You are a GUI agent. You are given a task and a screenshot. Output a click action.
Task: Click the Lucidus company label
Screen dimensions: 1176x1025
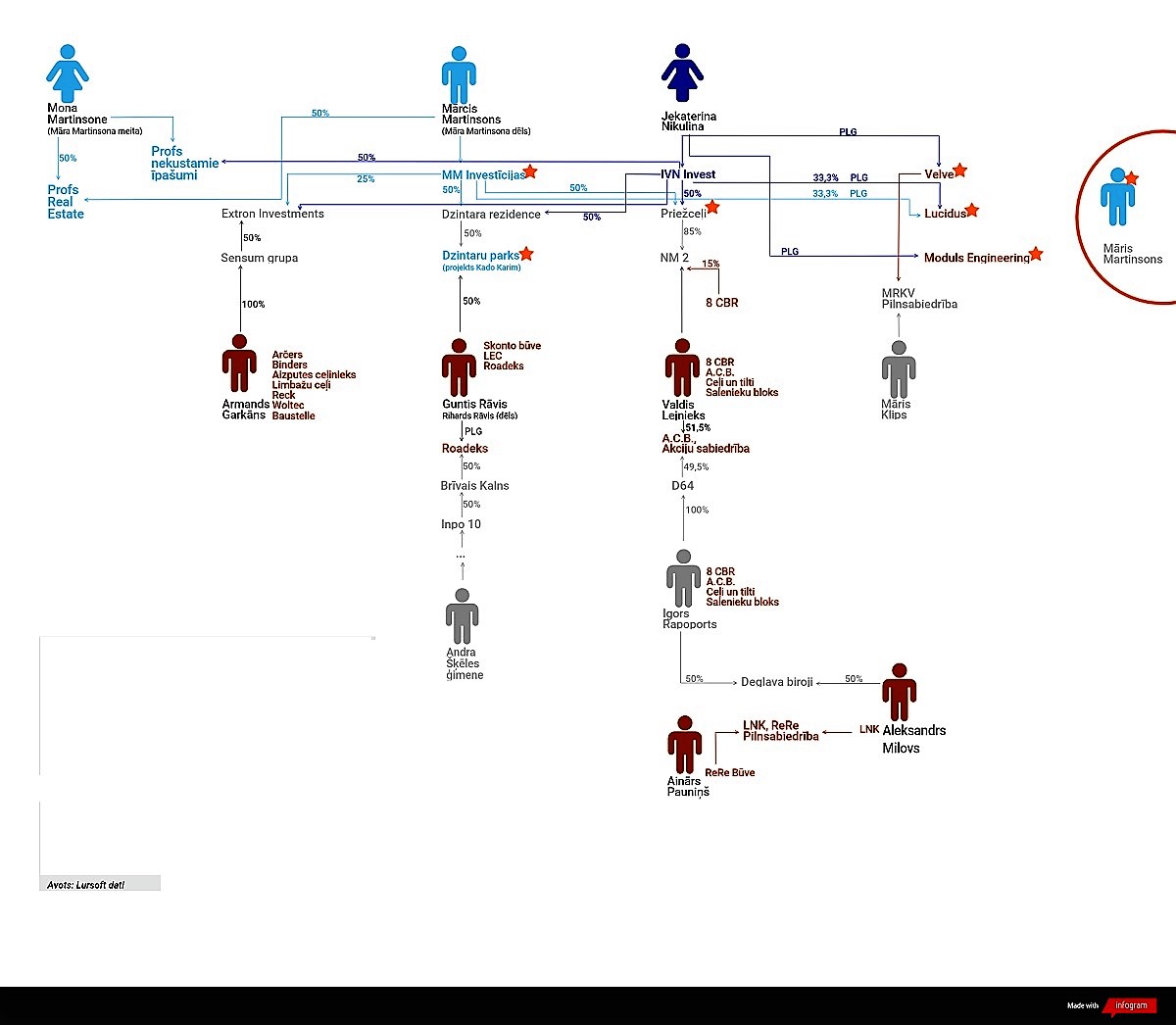click(x=945, y=214)
